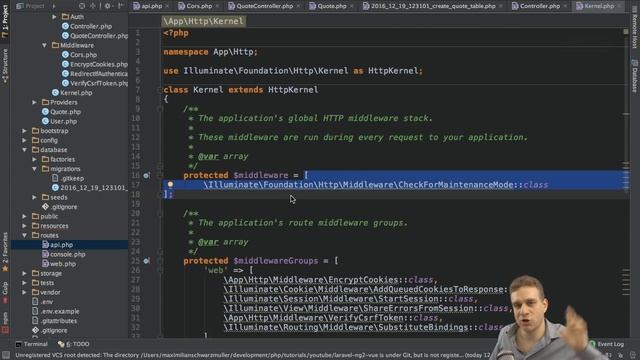
Task: Open the .env.example file
Action: tap(56, 311)
